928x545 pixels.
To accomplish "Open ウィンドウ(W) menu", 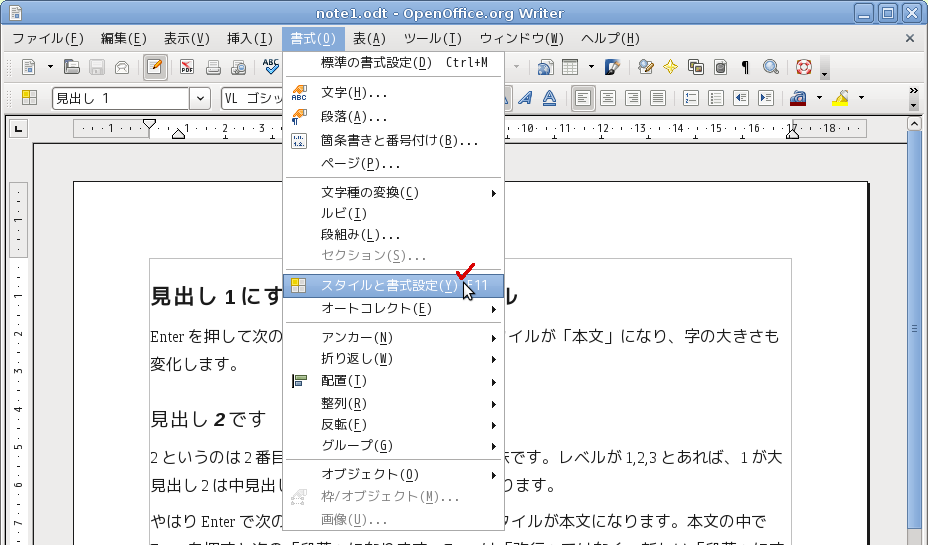I will point(521,39).
